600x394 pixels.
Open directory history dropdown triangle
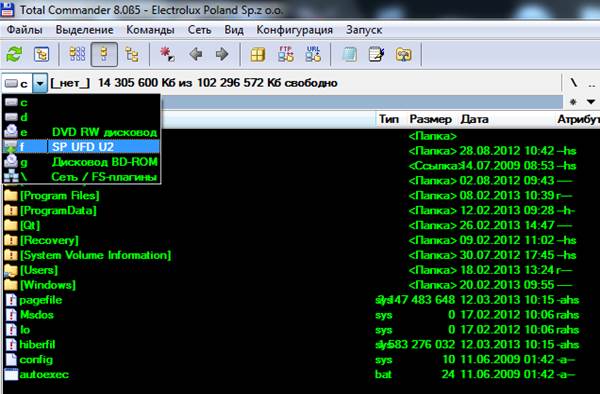pos(591,102)
